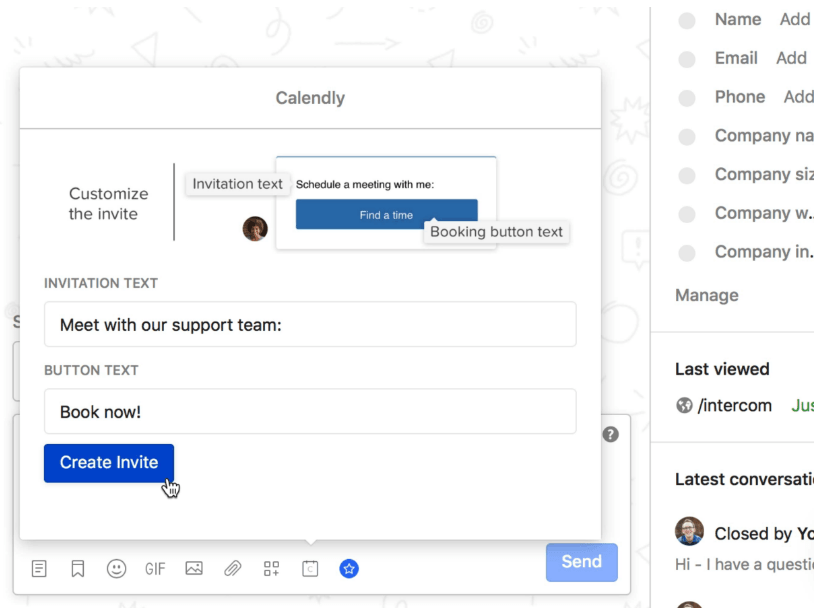
Task: Click 'Schedule a meeting with me:' preview text
Action: pos(365,184)
